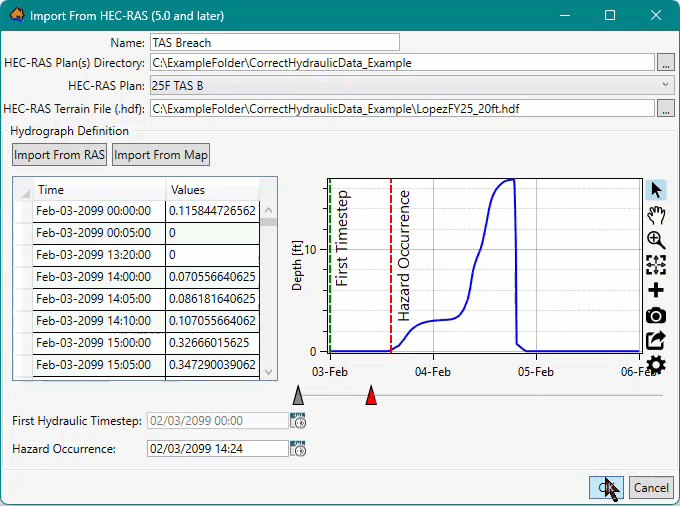The height and width of the screenshot is (506, 680).
Task: Click the green First Timestep line on chart
Action: click(x=330, y=264)
